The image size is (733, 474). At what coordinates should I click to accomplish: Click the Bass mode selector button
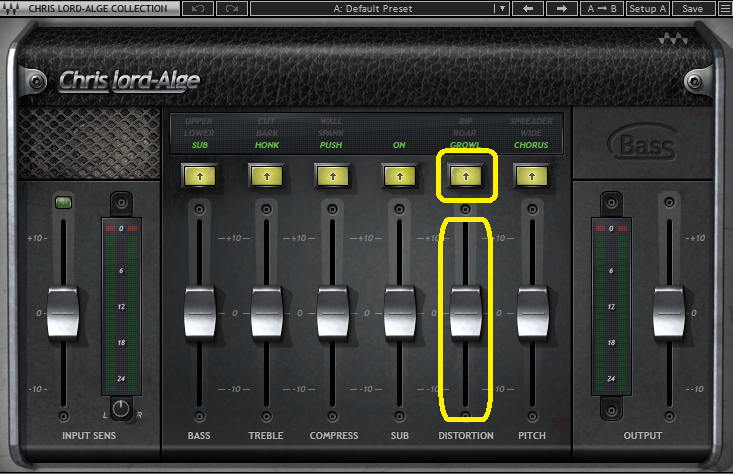[x=199, y=176]
